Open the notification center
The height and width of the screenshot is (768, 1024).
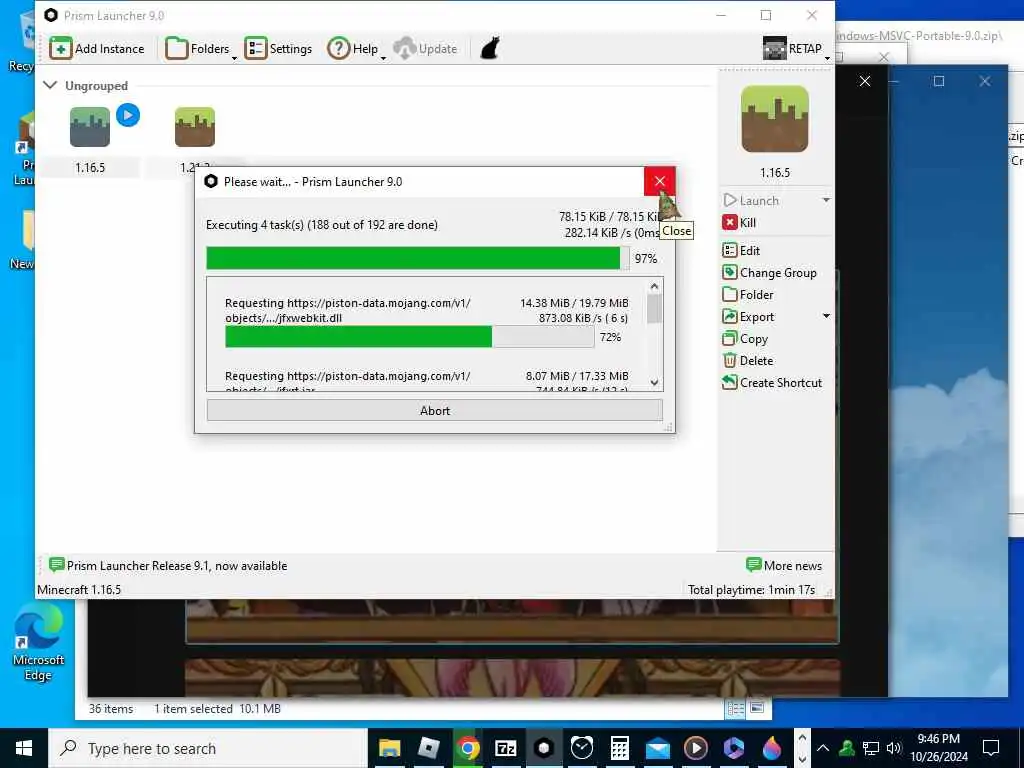(991, 748)
